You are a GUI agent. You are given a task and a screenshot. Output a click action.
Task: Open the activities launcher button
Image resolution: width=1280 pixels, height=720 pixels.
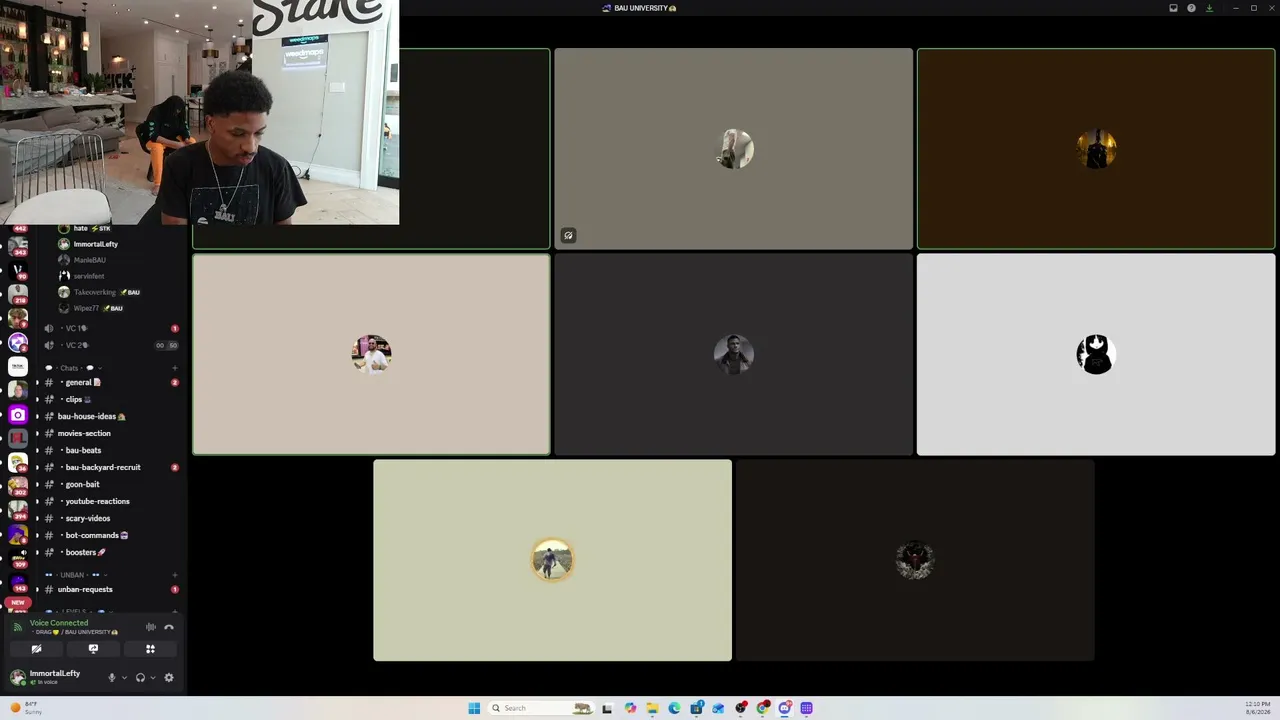click(x=150, y=649)
